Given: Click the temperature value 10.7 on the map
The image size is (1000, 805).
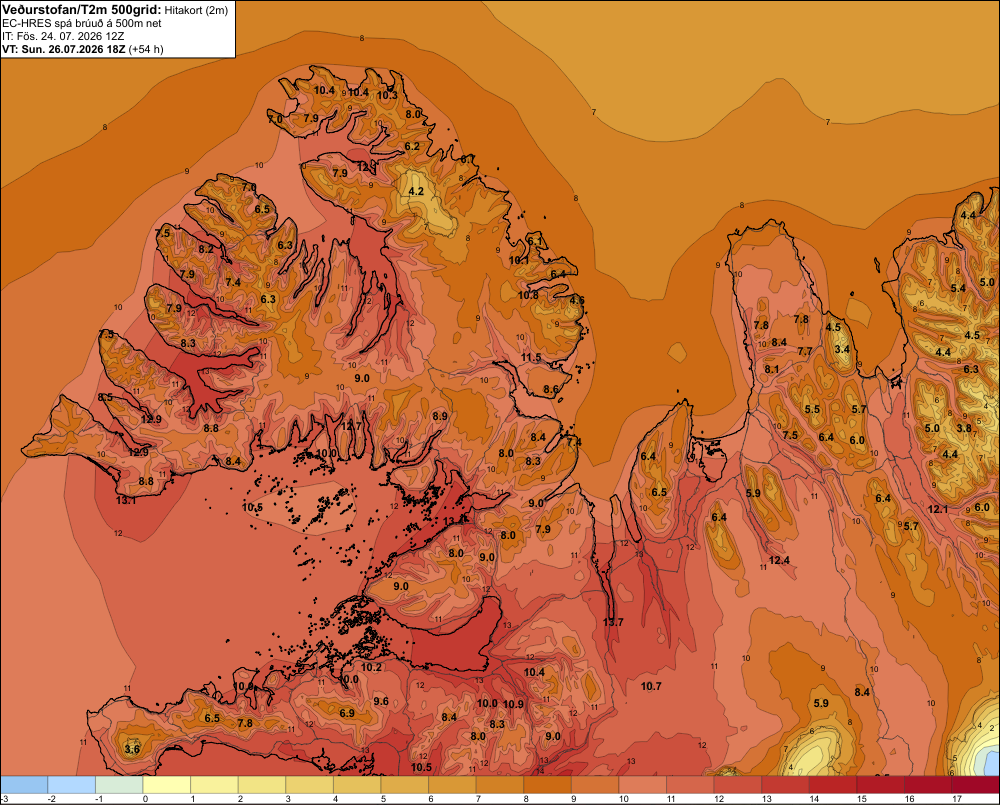Looking at the screenshot, I should pos(651,686).
